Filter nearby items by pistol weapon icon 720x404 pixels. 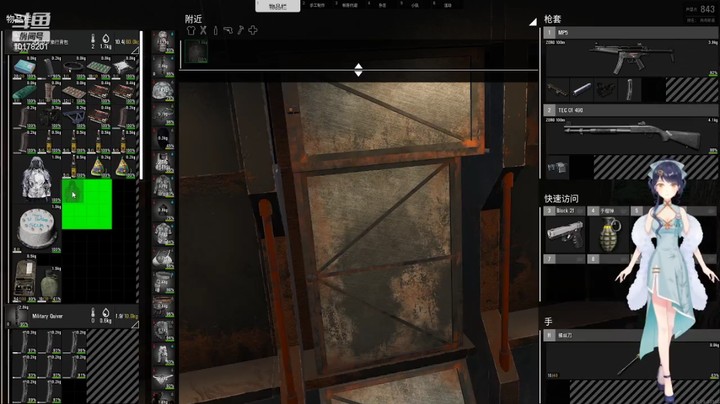(228, 30)
